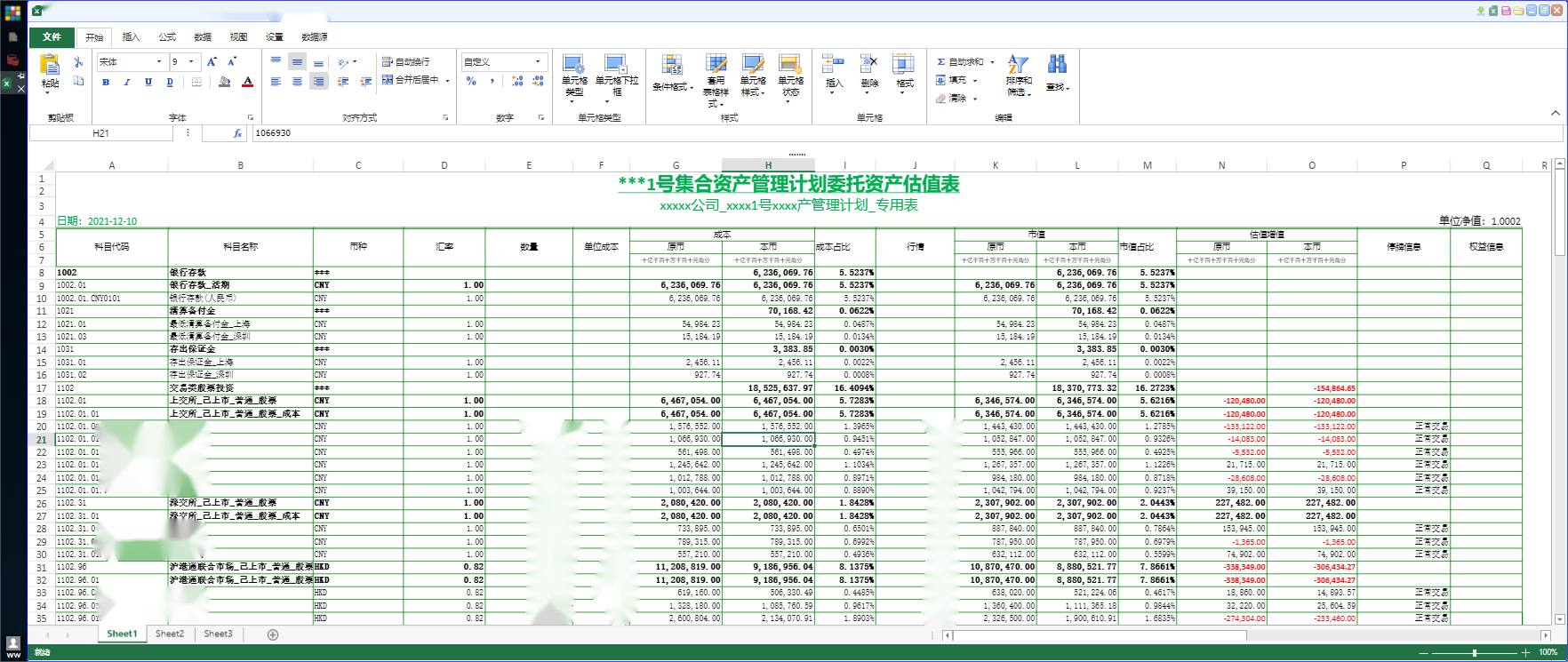
Task: Switch to Sheet2 tab
Action: 170,634
